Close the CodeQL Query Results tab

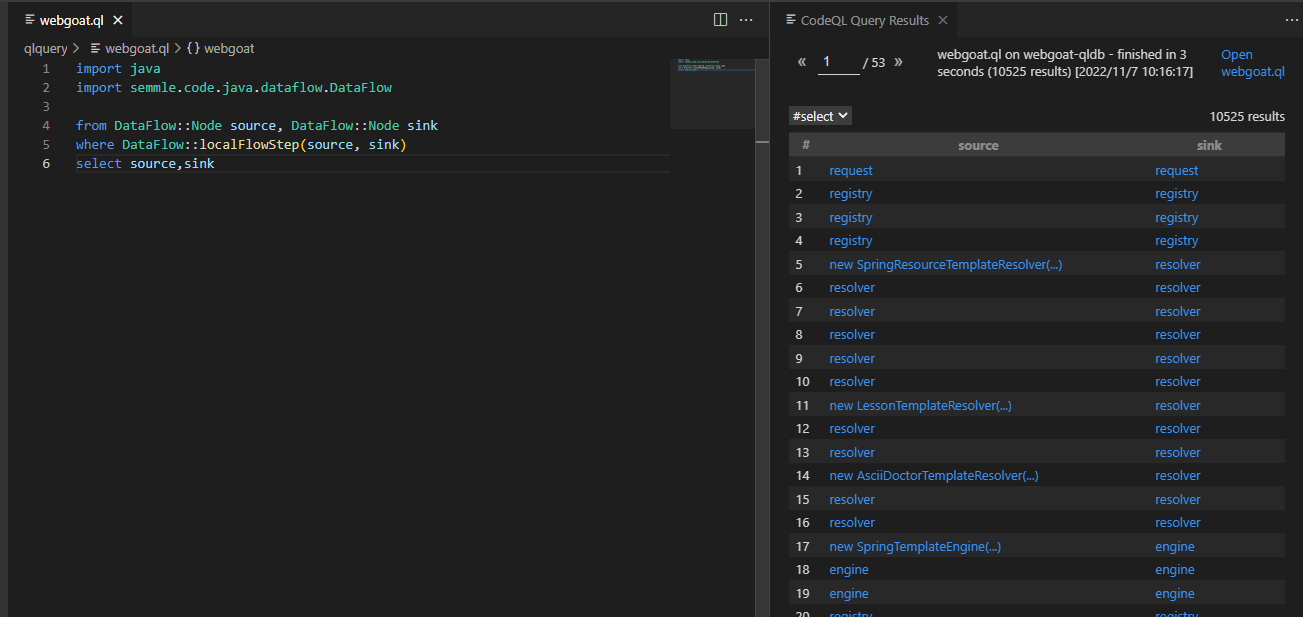click(x=943, y=21)
